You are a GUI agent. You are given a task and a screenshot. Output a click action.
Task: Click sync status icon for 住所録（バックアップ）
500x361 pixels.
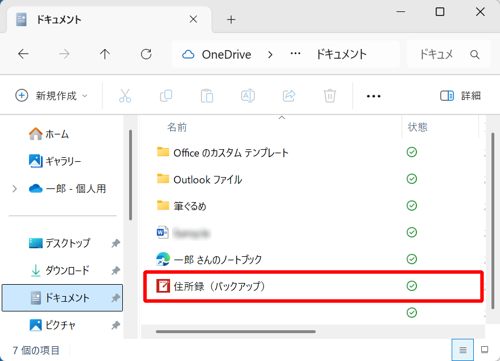point(412,286)
